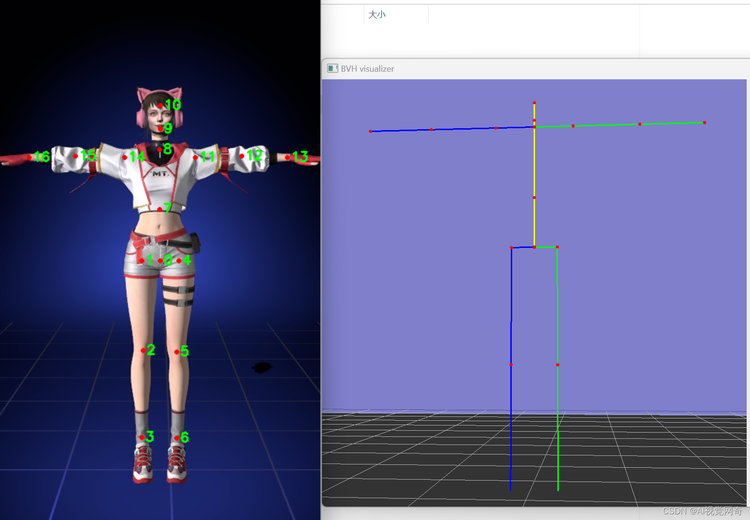Click the blue leg's knee joint in BVH visualizer
The width and height of the screenshot is (750, 520).
click(x=511, y=365)
